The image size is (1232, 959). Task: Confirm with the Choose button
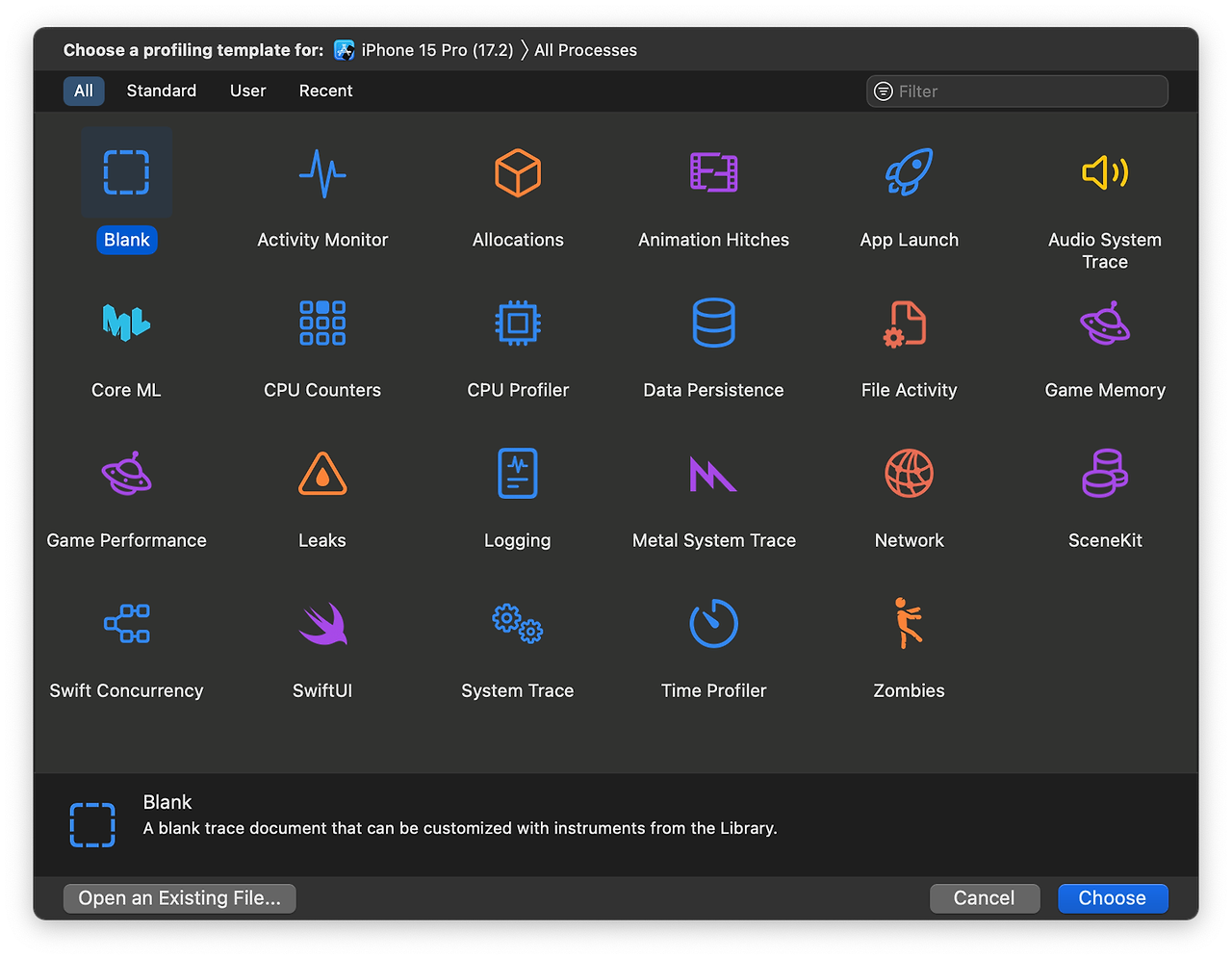click(1112, 898)
